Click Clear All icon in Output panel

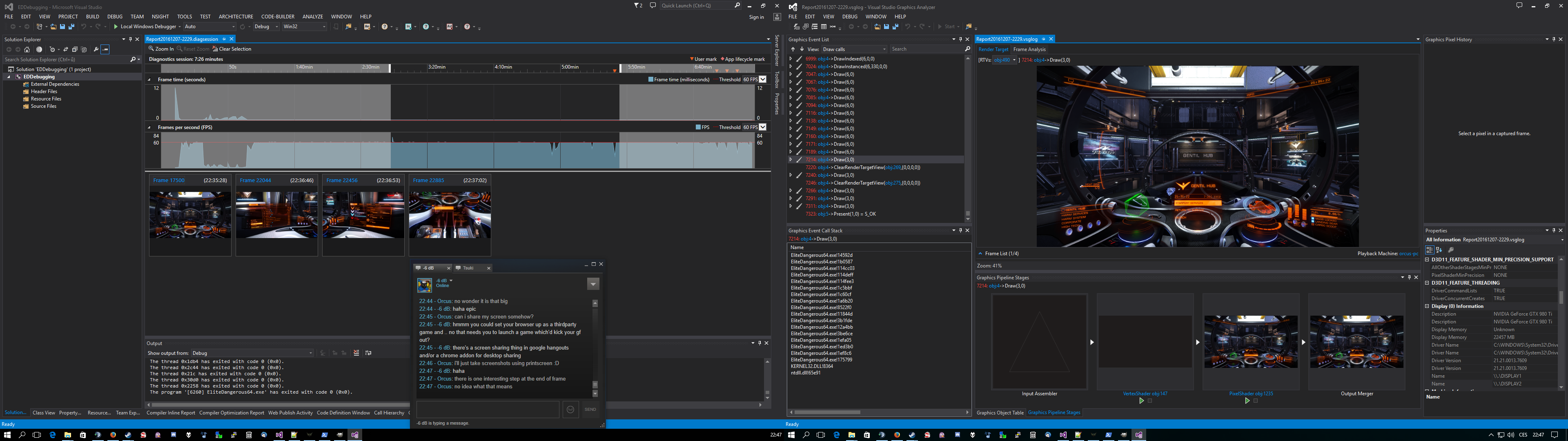coord(357,353)
